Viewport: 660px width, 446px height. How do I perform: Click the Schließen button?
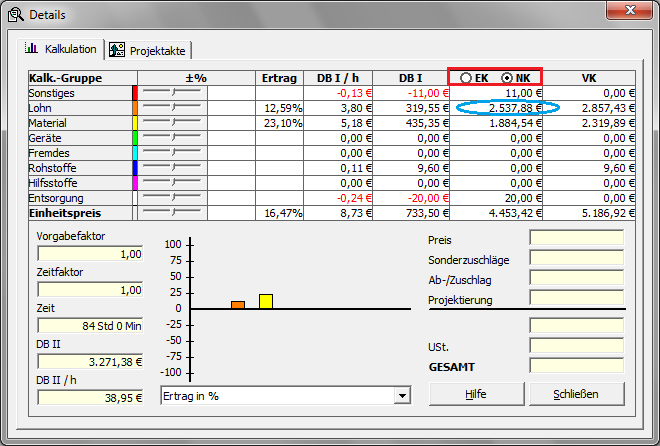click(576, 394)
